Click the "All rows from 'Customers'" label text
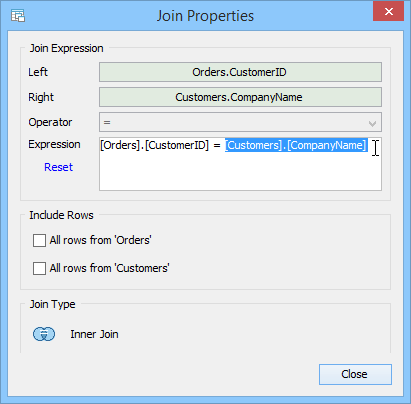The height and width of the screenshot is (404, 411). coord(109,268)
